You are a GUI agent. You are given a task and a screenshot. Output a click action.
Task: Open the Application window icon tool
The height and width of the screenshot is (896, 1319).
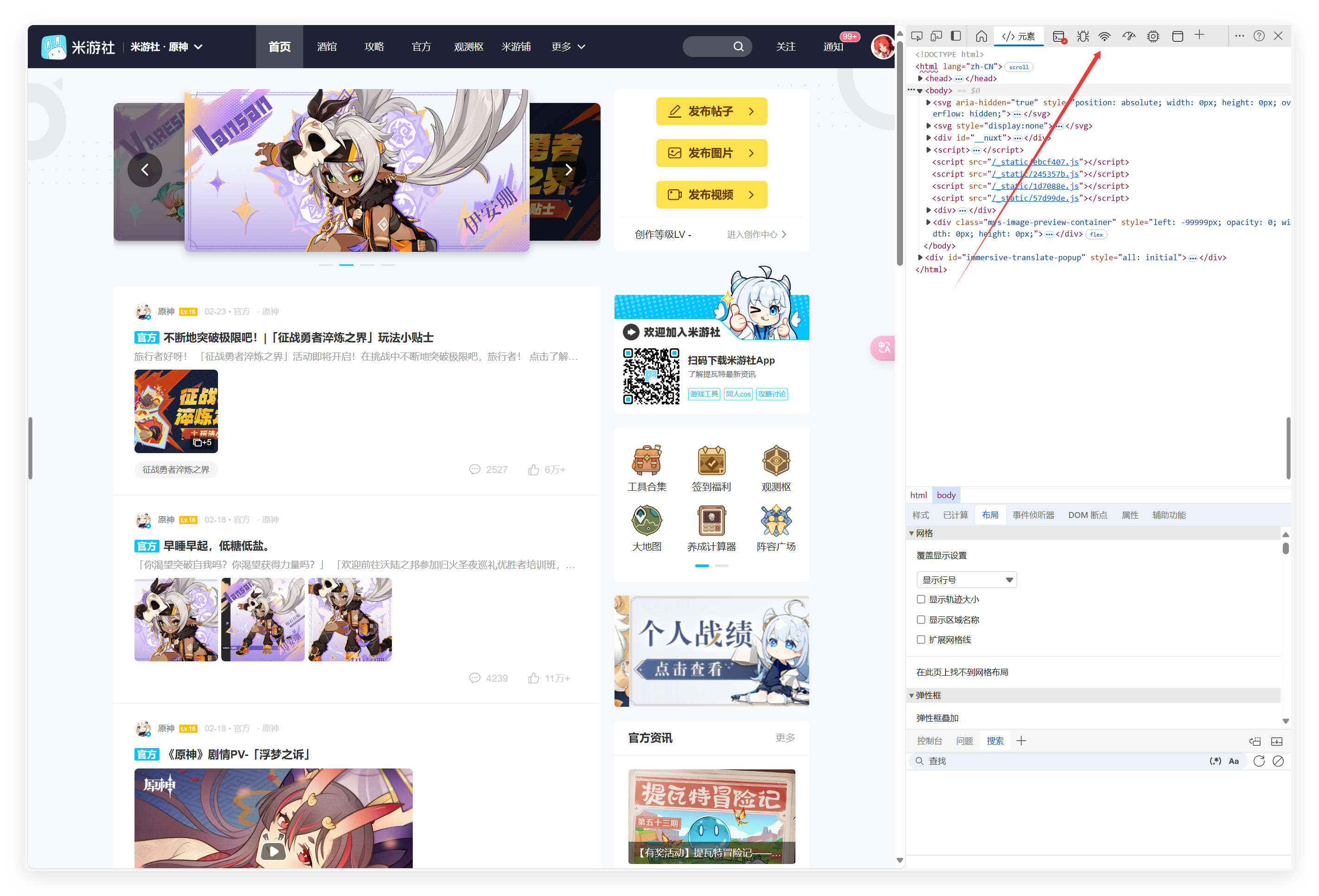pyautogui.click(x=1178, y=36)
